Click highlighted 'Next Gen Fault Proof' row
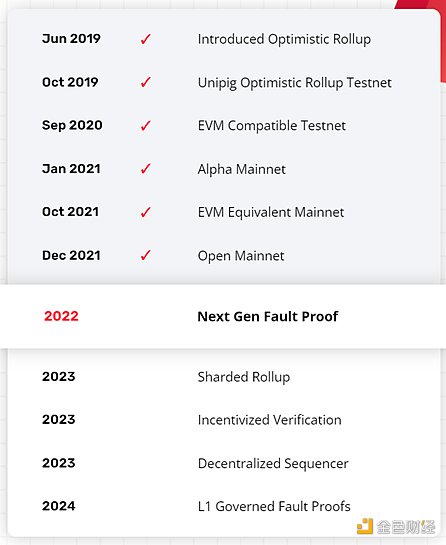This screenshot has height=545, width=446. point(223,316)
